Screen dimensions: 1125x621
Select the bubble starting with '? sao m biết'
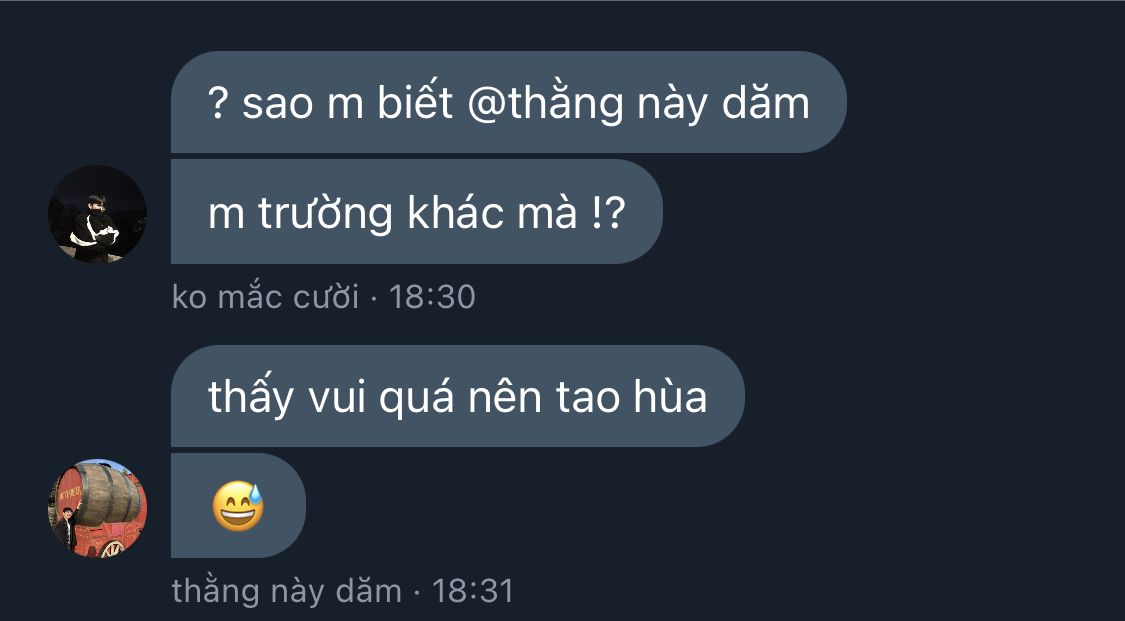(x=509, y=102)
